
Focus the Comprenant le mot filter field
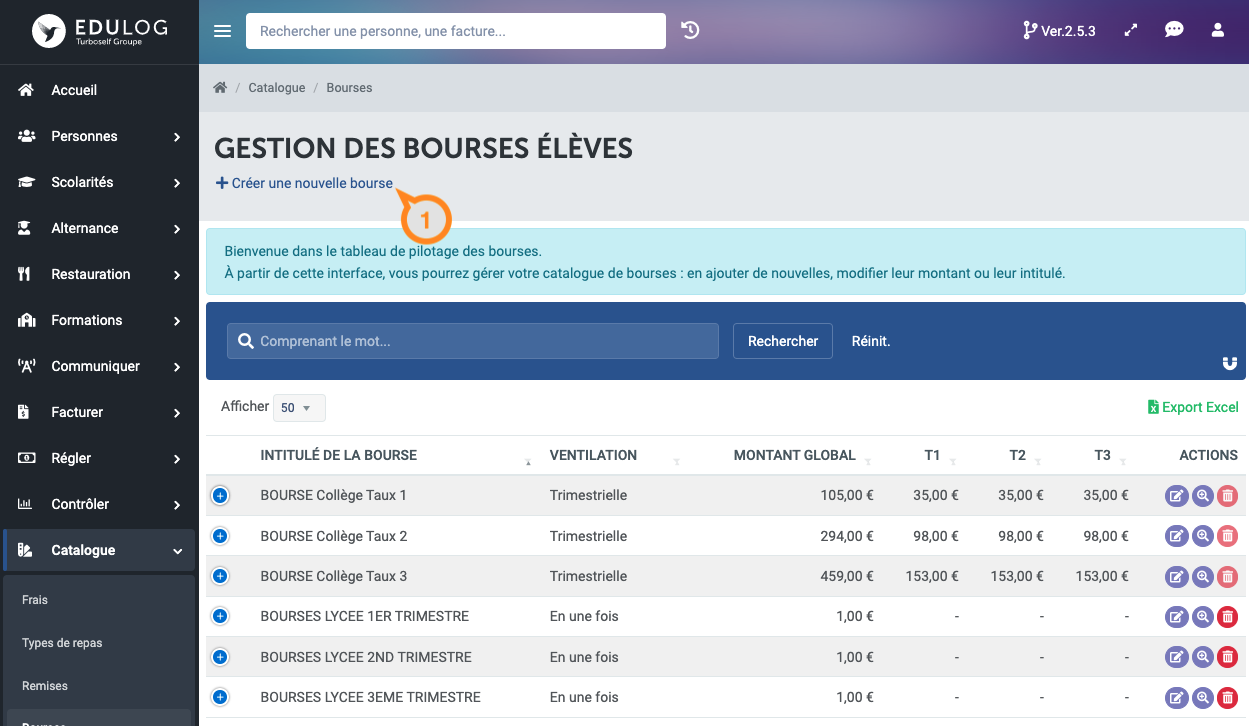coord(473,341)
